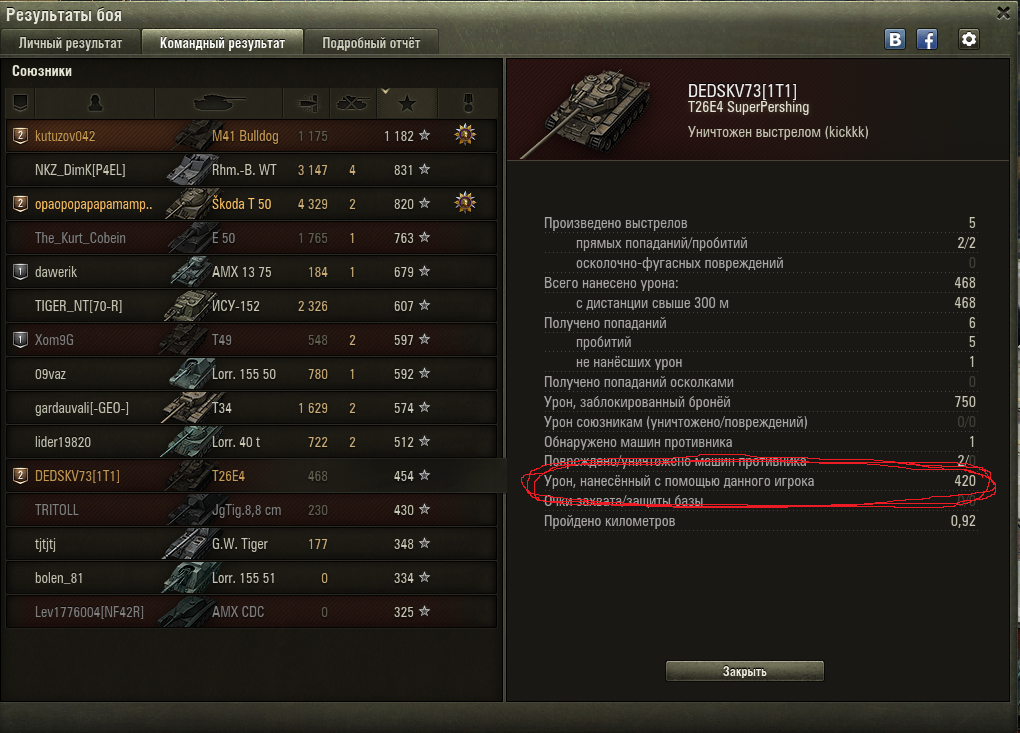Image resolution: width=1020 pixels, height=733 pixels.
Task: Sort allies by experience star icon
Action: 407,103
